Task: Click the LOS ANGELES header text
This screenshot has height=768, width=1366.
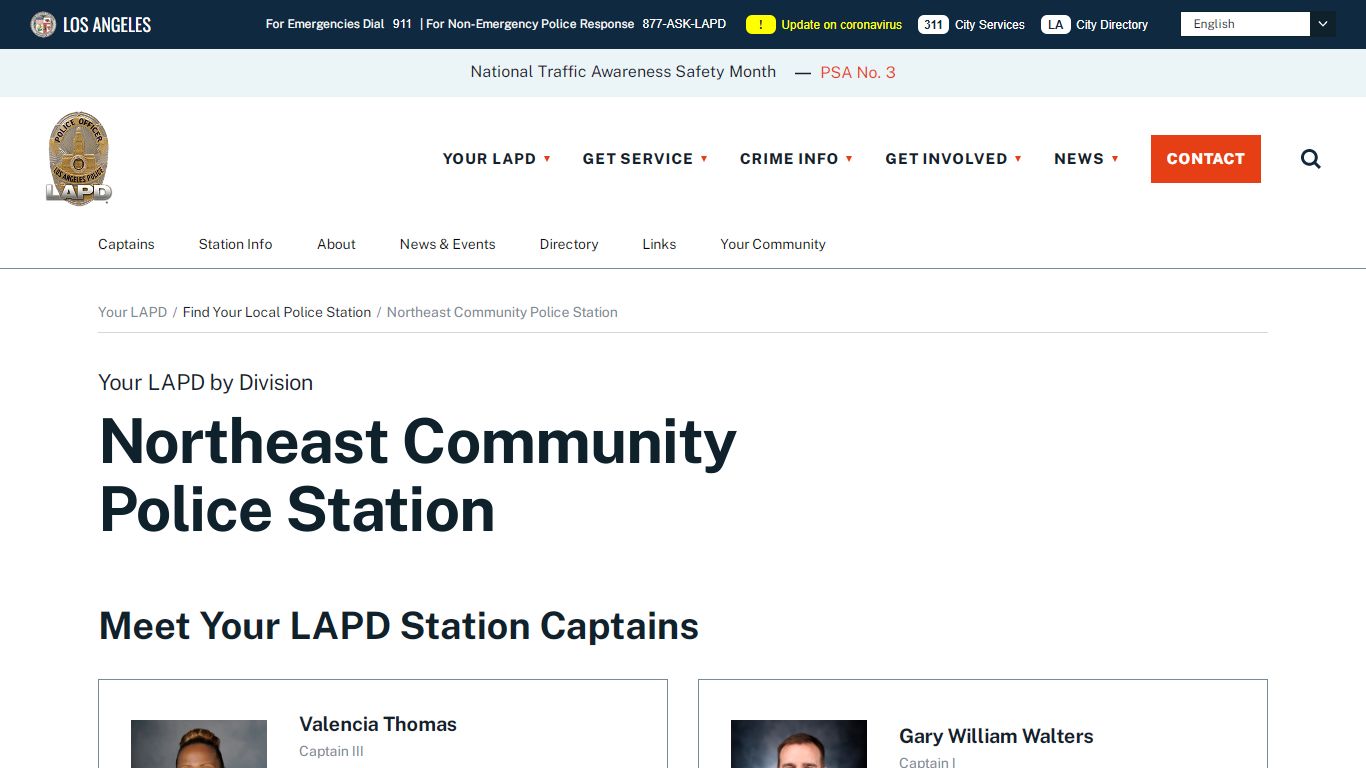Action: pos(107,24)
